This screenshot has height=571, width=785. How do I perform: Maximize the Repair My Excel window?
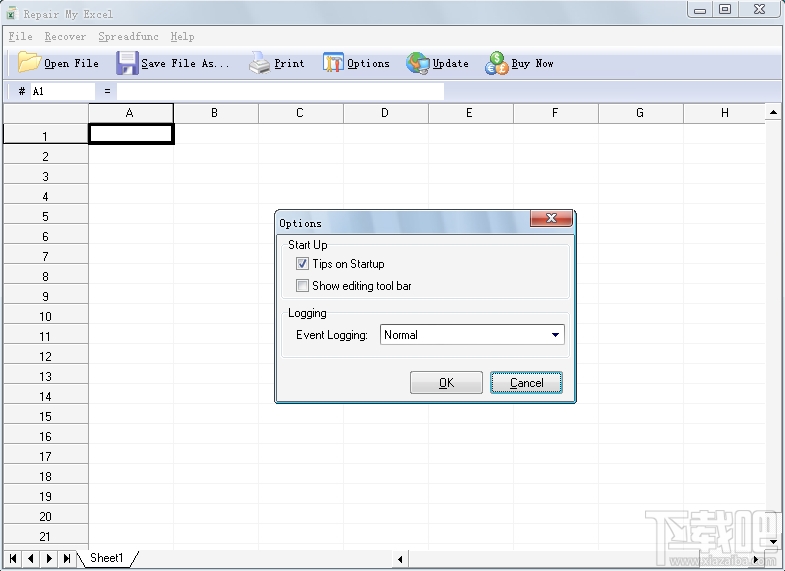coord(725,10)
